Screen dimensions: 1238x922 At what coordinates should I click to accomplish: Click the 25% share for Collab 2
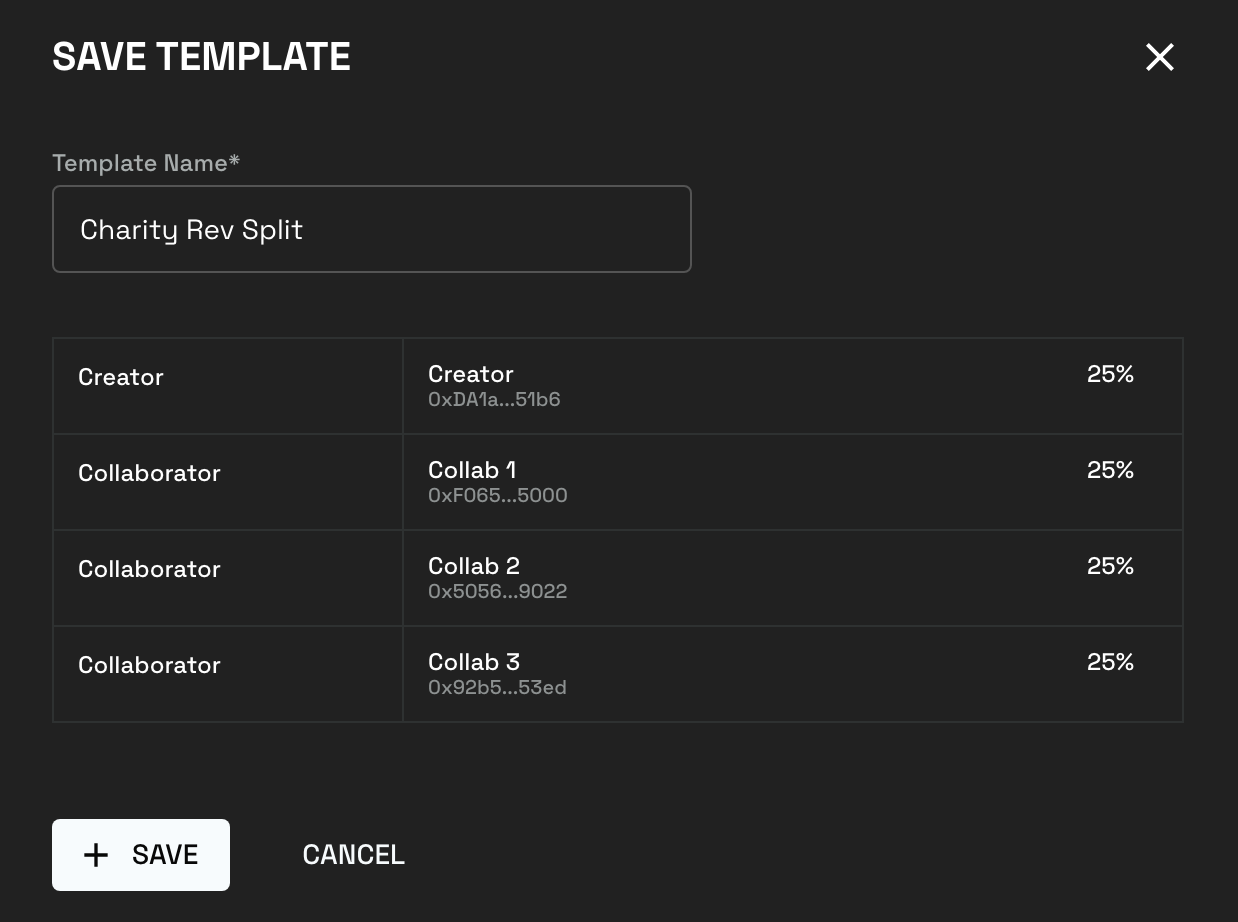click(1110, 566)
